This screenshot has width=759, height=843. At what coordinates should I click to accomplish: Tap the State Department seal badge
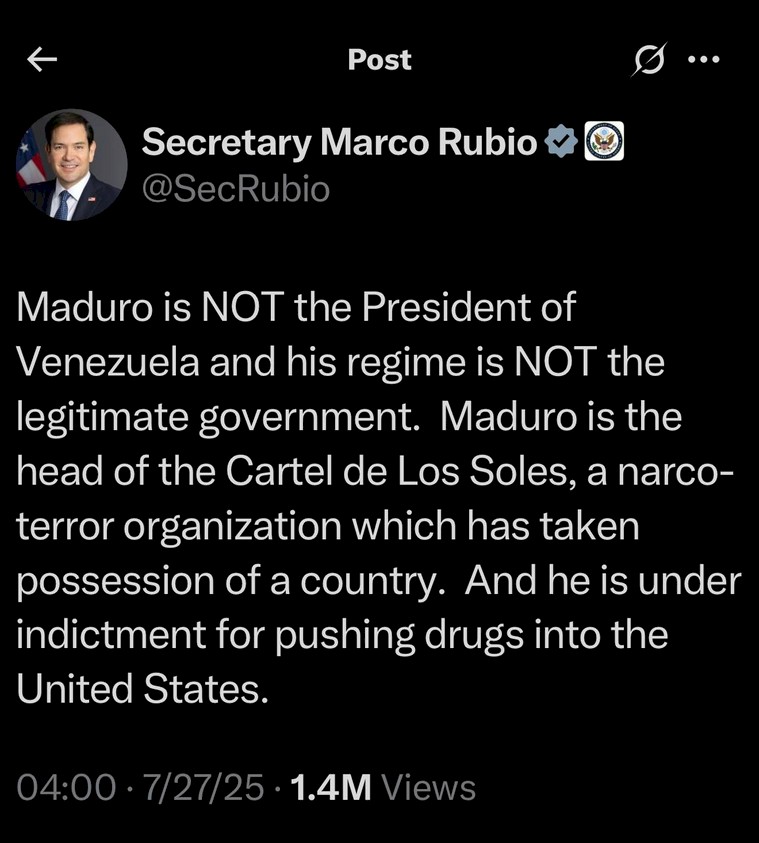603,143
